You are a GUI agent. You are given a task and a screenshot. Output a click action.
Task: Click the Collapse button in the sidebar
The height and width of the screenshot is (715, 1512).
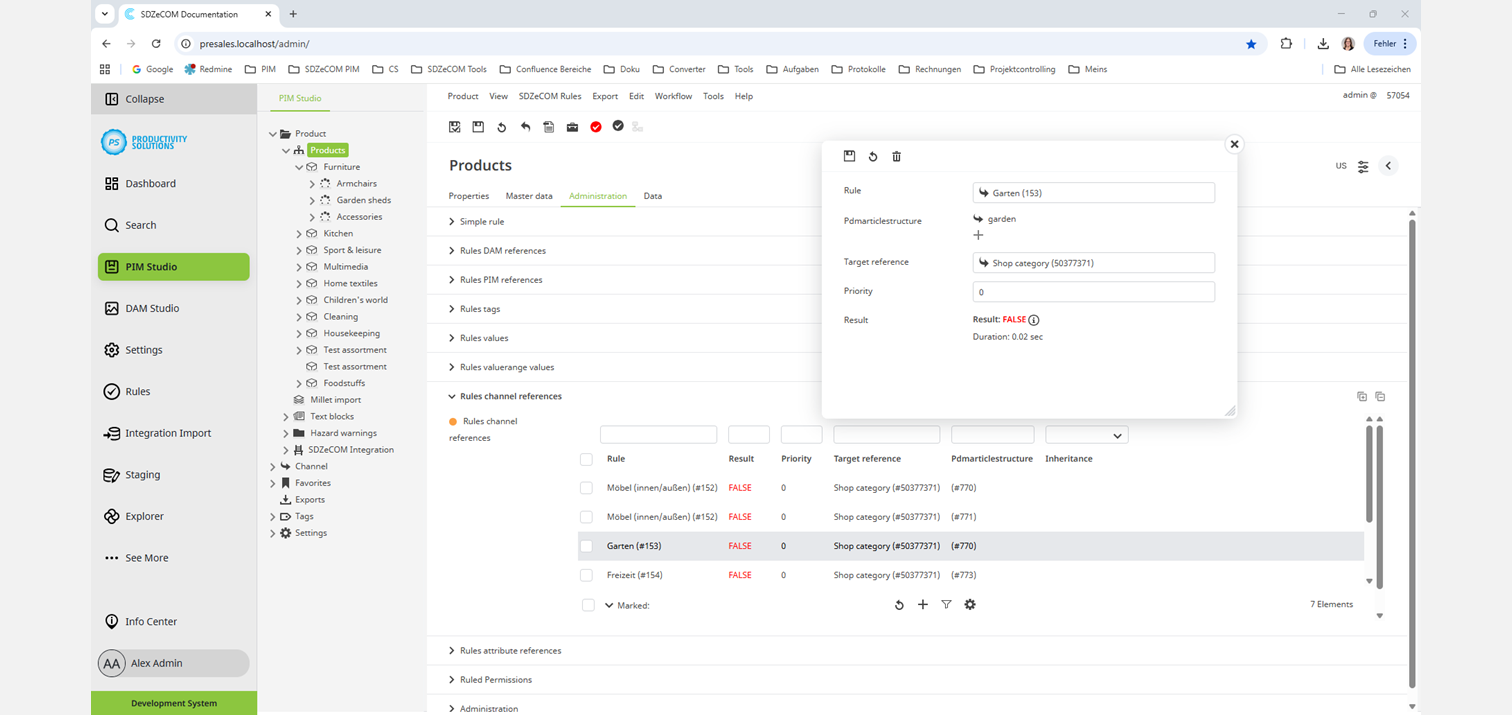[144, 100]
